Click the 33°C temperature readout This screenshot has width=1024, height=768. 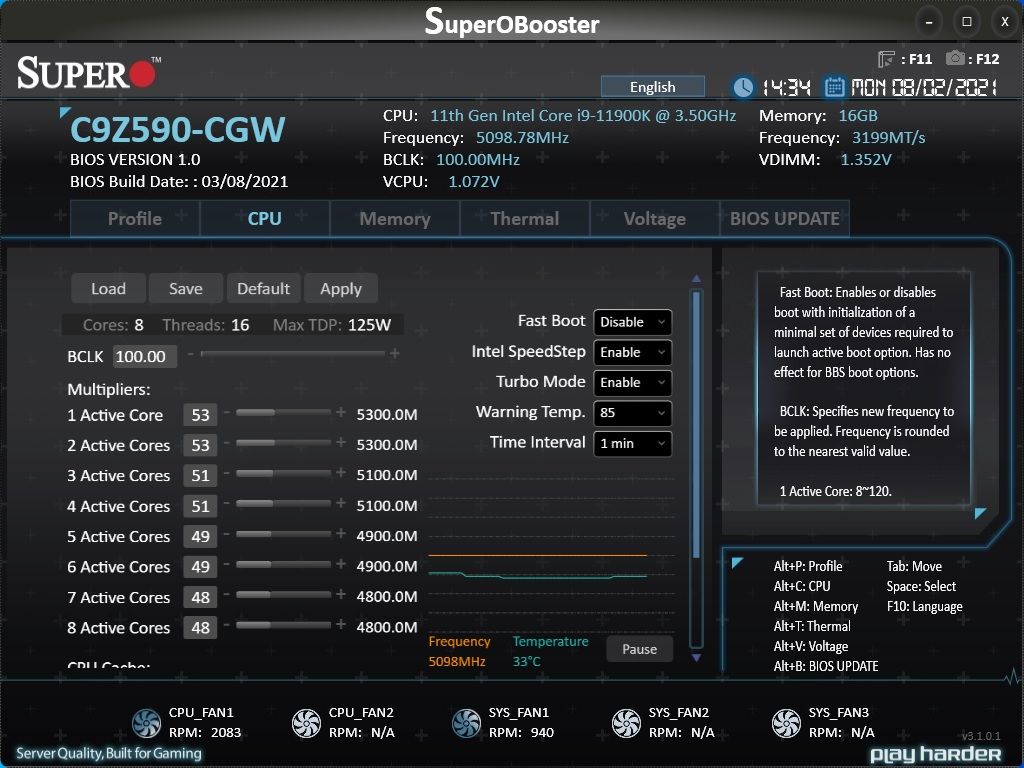526,662
